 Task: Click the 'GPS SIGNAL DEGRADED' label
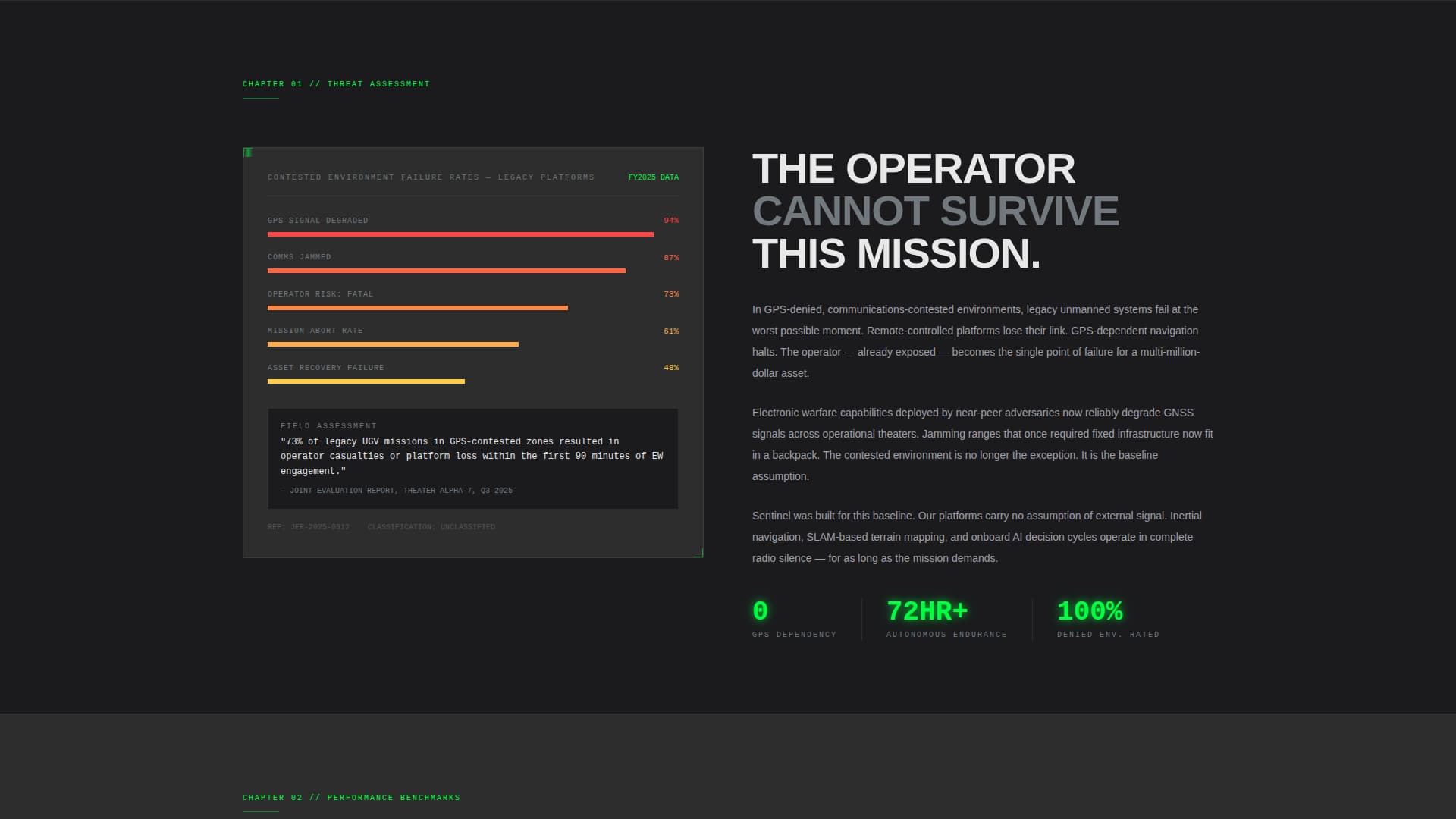pyautogui.click(x=318, y=221)
